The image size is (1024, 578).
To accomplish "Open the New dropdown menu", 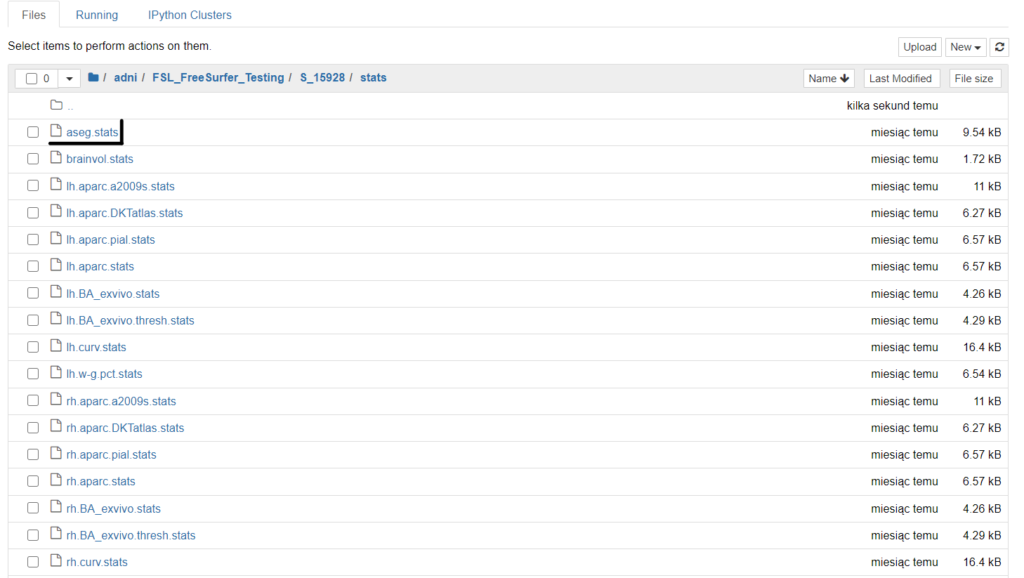I will 965,47.
